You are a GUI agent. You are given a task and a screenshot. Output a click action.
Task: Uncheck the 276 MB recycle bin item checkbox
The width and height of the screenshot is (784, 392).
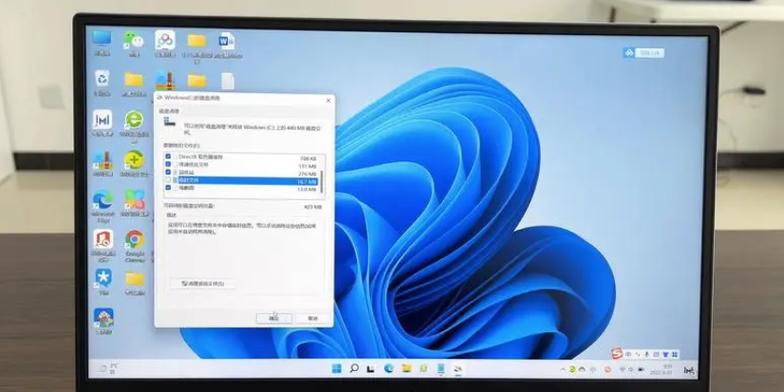pyautogui.click(x=168, y=172)
